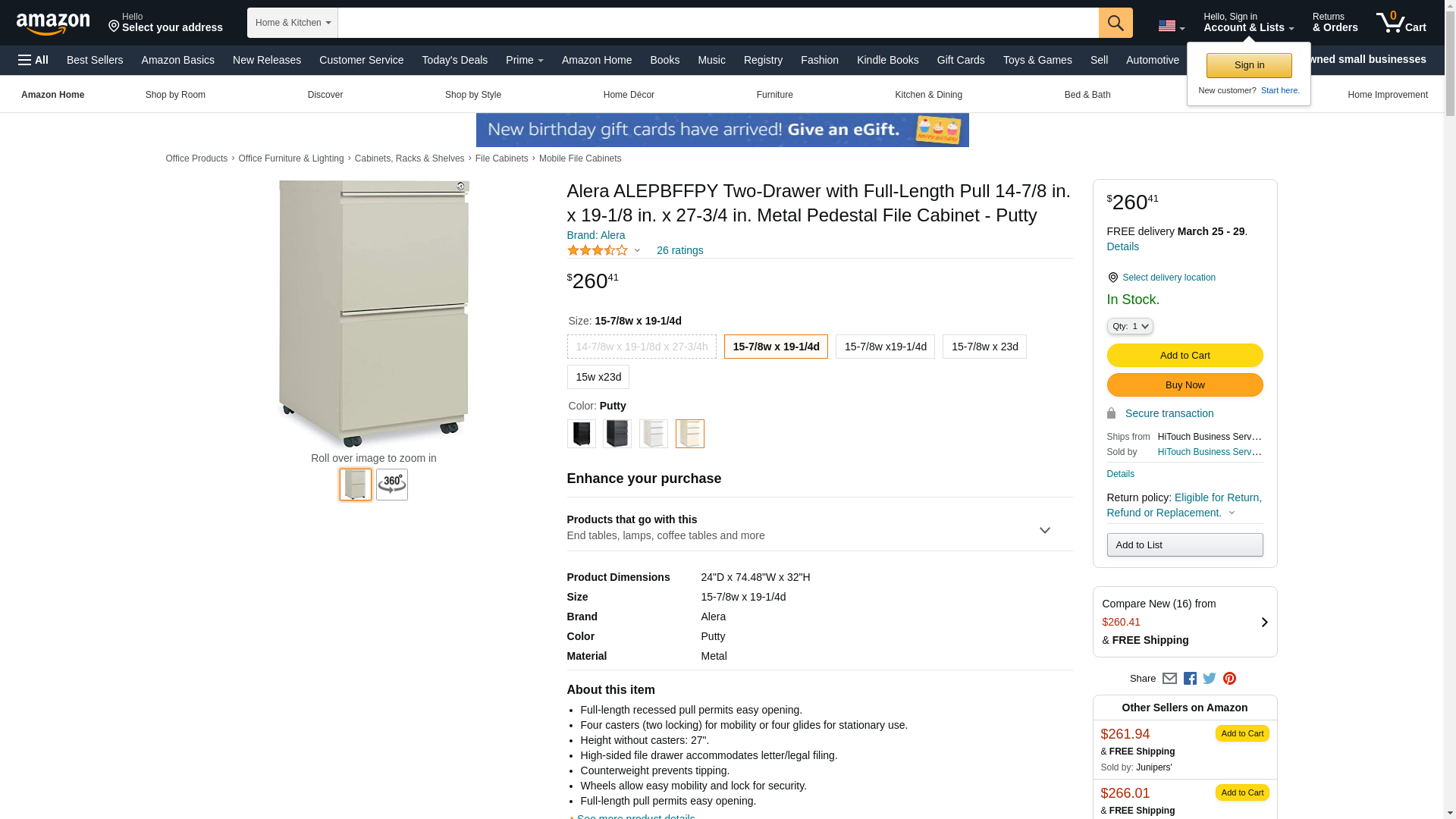
Task: Select the black color swatch
Action: pos(582,434)
